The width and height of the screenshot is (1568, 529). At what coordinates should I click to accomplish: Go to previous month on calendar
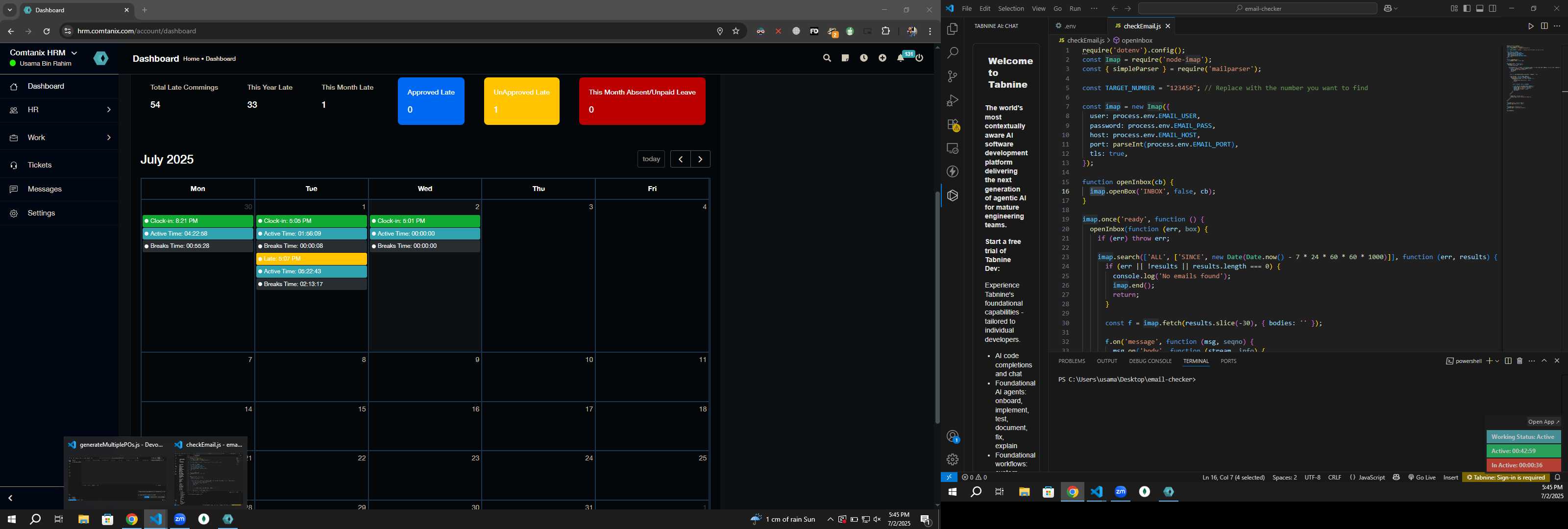pos(680,159)
